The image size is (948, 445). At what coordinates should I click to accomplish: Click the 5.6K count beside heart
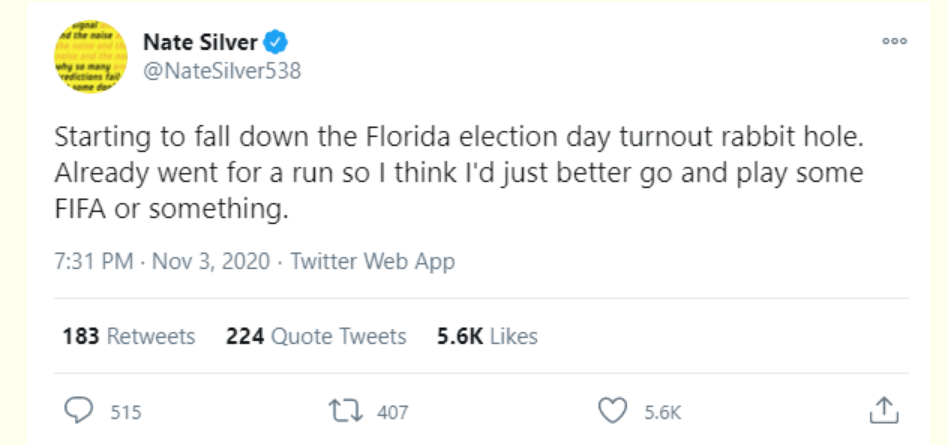663,412
